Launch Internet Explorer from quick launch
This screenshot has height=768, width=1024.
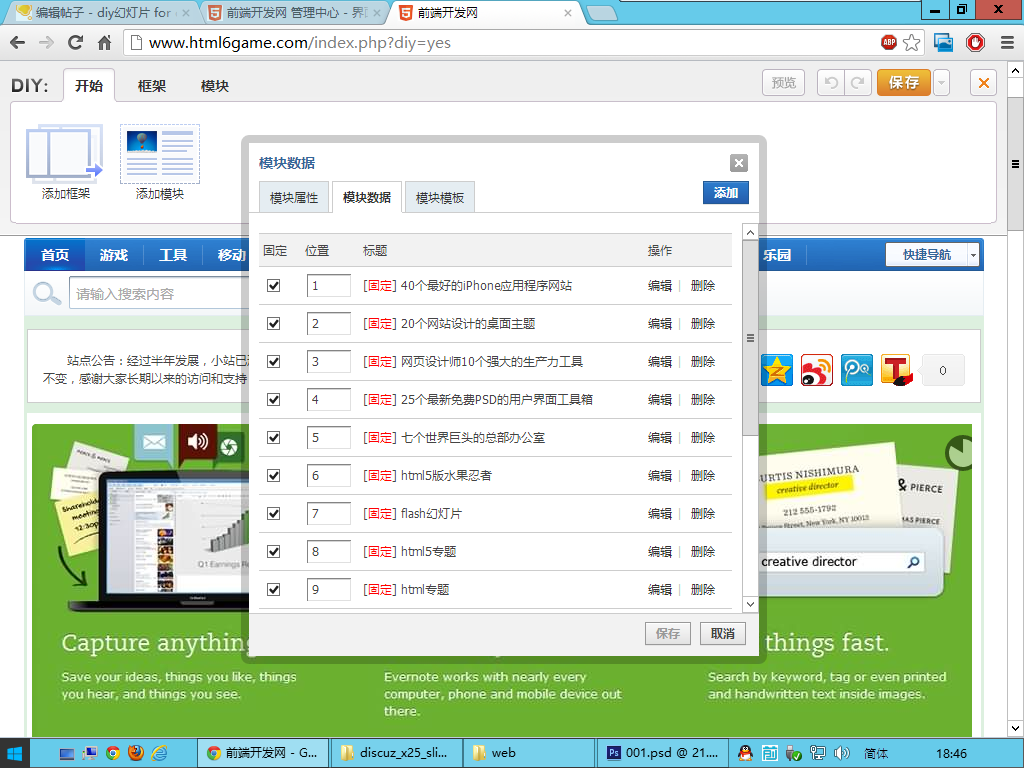159,754
